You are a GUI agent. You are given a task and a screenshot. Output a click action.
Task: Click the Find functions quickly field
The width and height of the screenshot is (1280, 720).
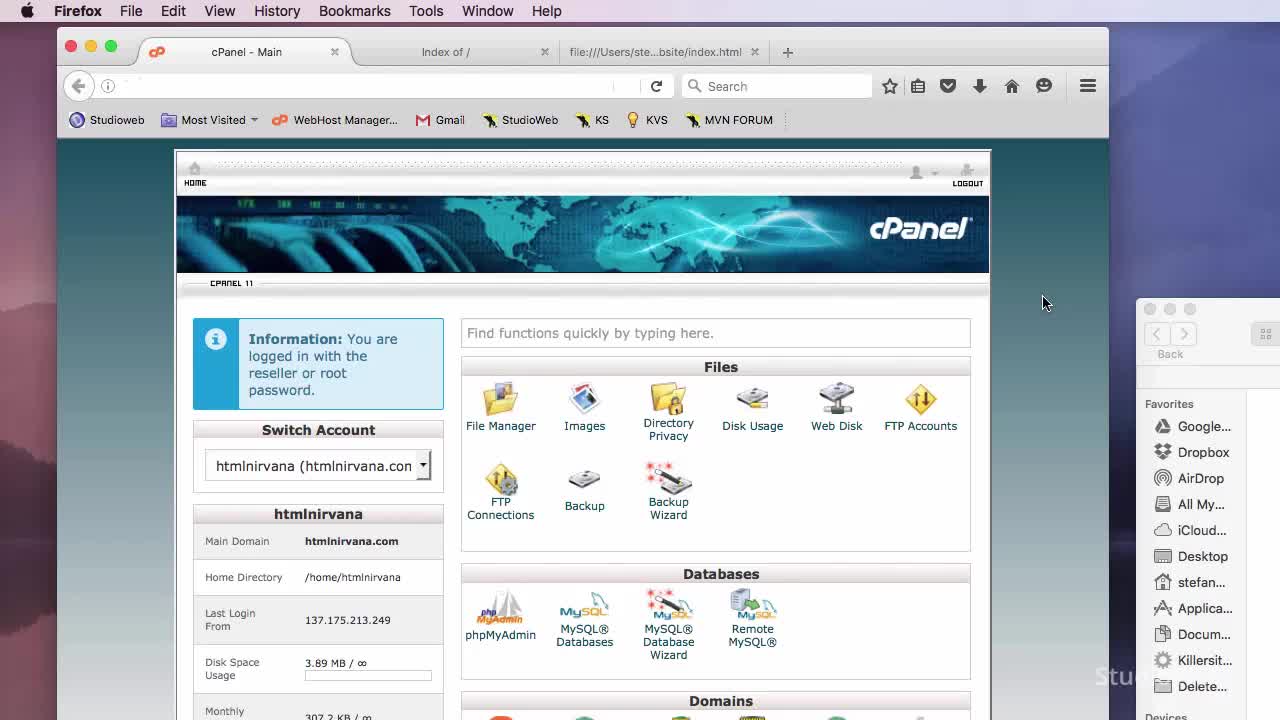[715, 333]
